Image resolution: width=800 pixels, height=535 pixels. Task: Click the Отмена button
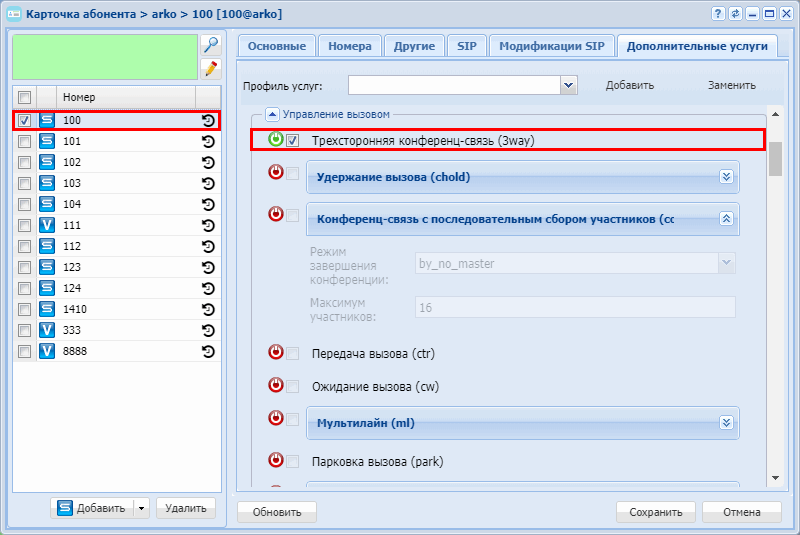pos(742,512)
